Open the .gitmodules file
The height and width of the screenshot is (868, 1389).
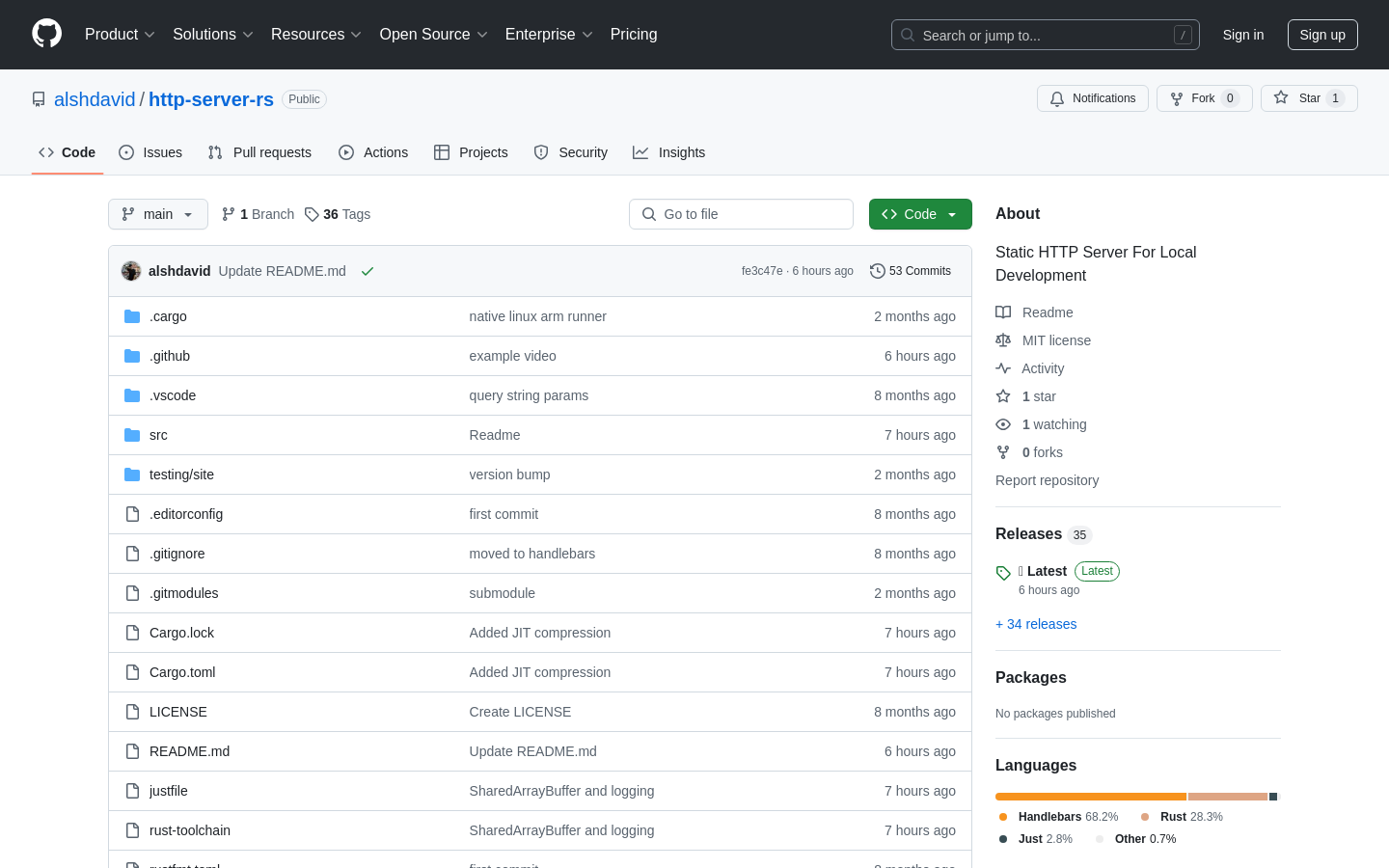(x=184, y=593)
